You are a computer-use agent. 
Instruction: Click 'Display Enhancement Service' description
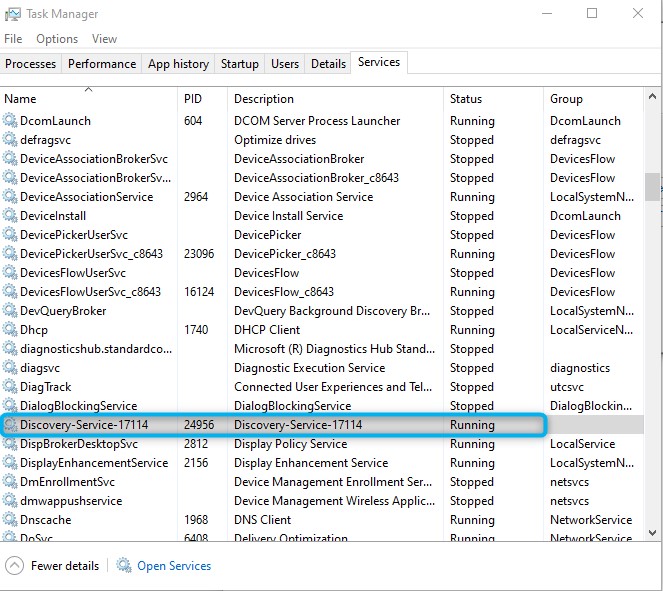pos(311,463)
